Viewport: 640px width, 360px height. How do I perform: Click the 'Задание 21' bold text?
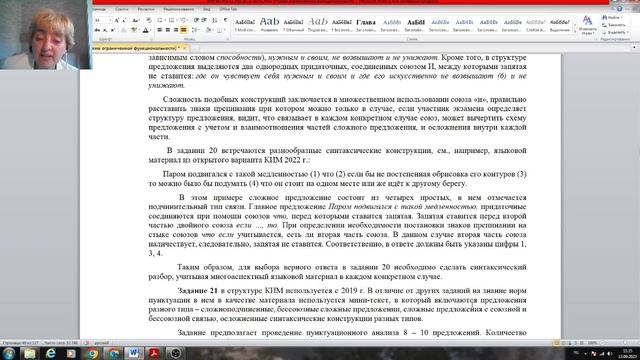click(198, 291)
